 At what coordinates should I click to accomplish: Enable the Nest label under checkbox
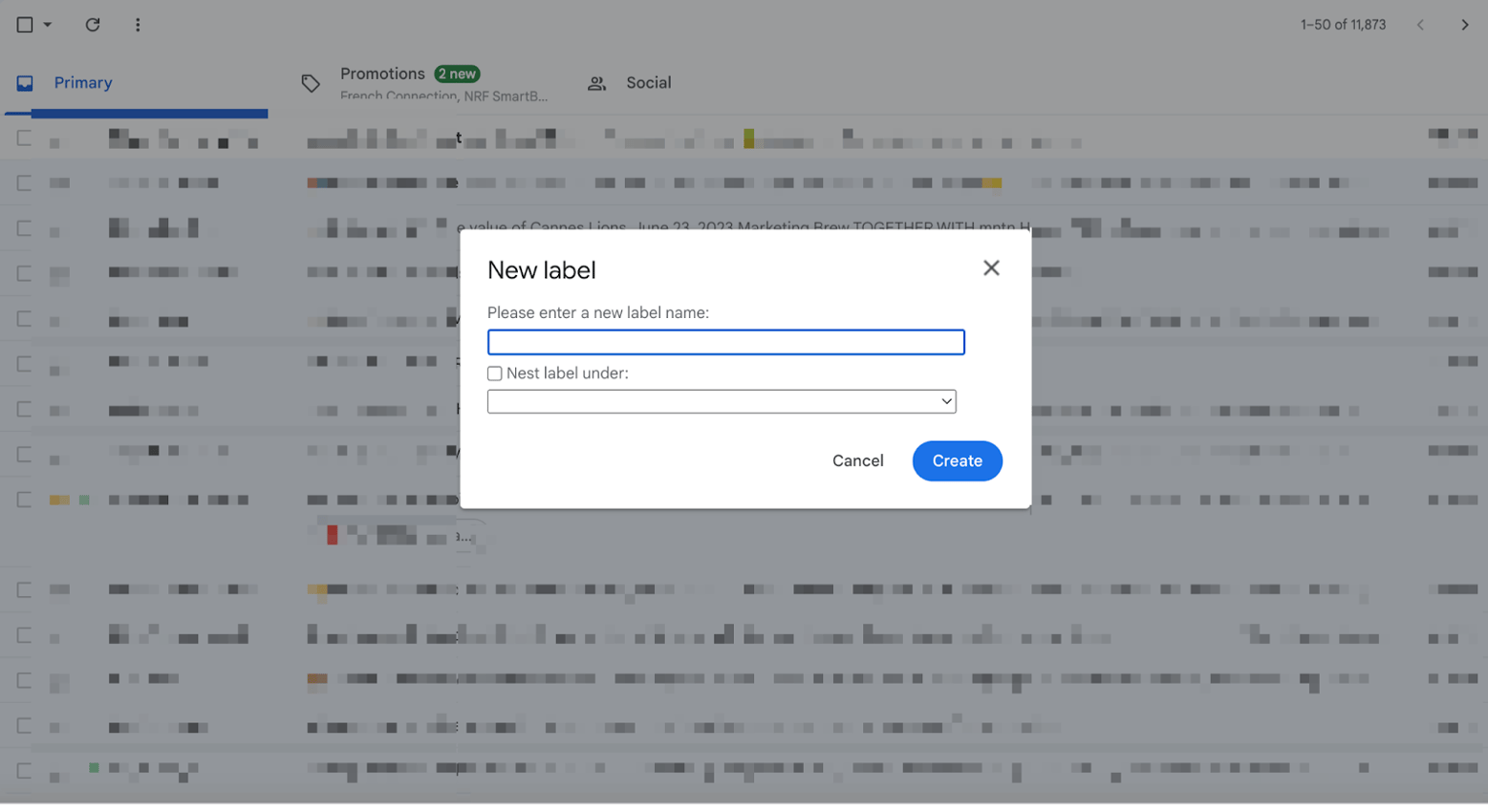tap(495, 374)
